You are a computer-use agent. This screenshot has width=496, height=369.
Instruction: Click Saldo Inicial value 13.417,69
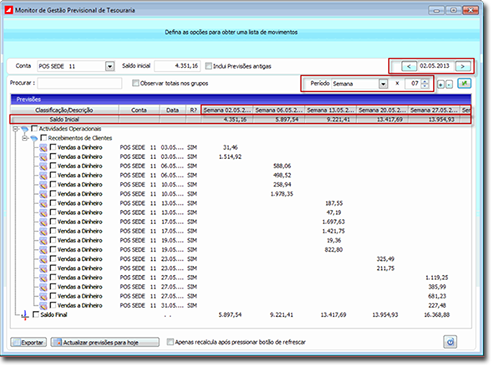point(390,119)
